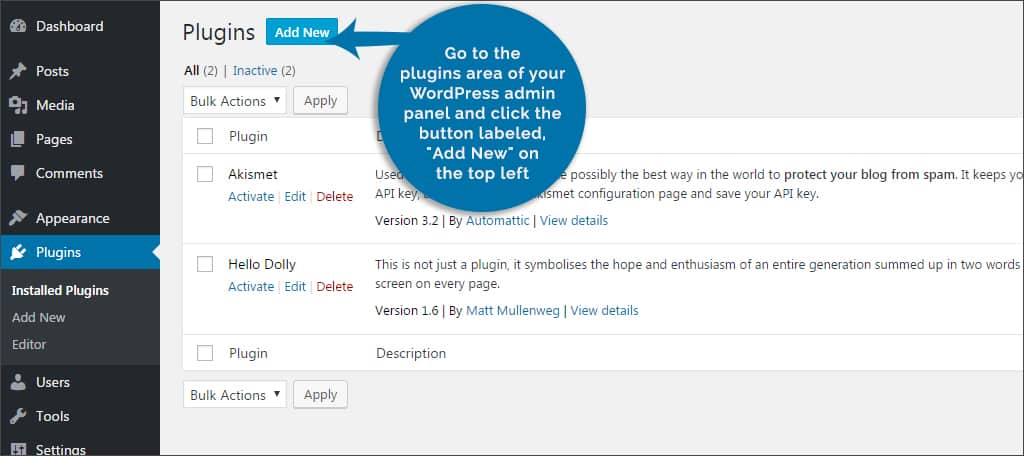Click the Hello Dolly plugin name

[262, 265]
